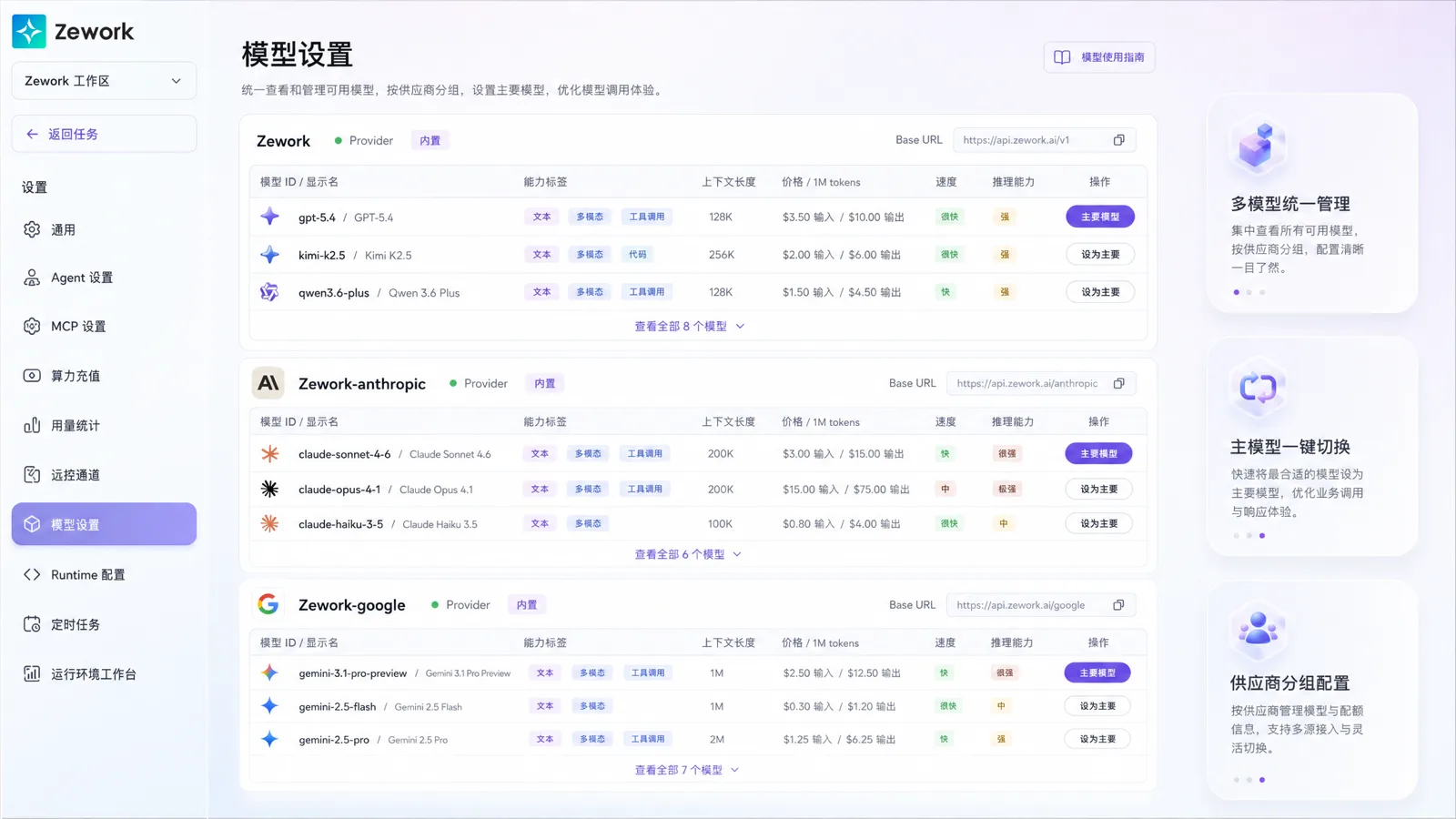Click the 远控通道 icon
This screenshot has width=1456, height=819.
(32, 475)
